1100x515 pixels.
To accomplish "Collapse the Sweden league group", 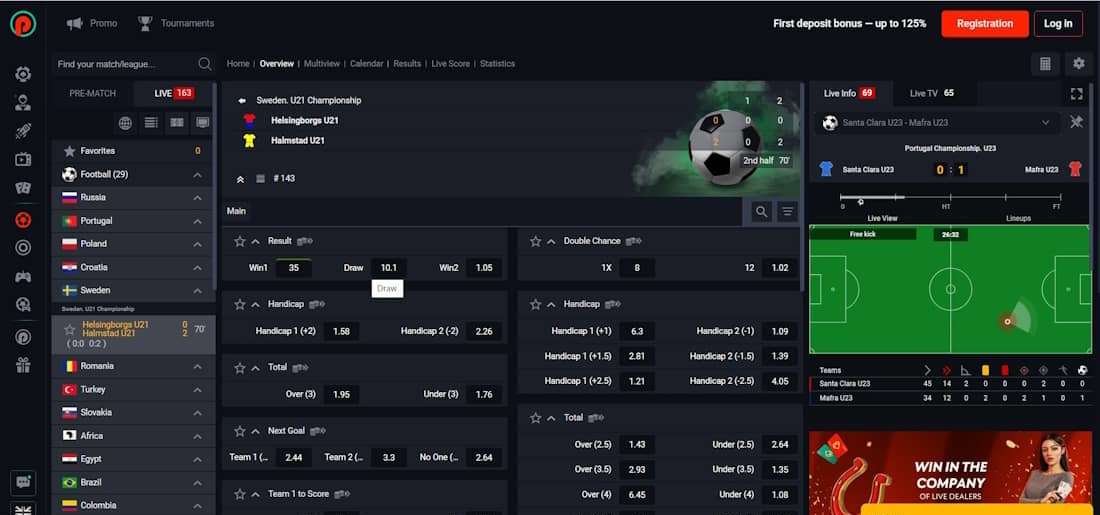I will click(x=198, y=290).
